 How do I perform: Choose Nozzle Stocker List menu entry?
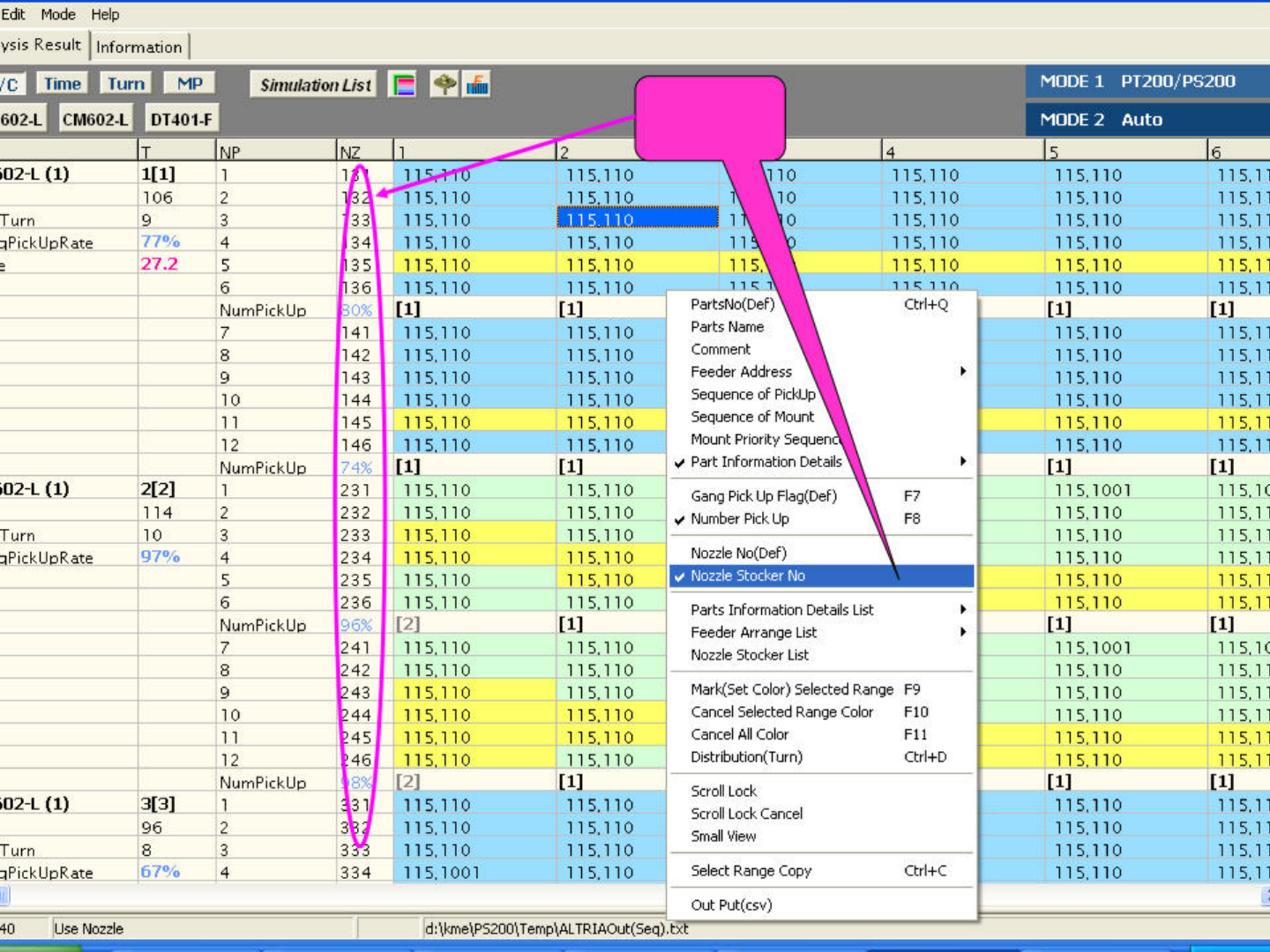pos(749,655)
